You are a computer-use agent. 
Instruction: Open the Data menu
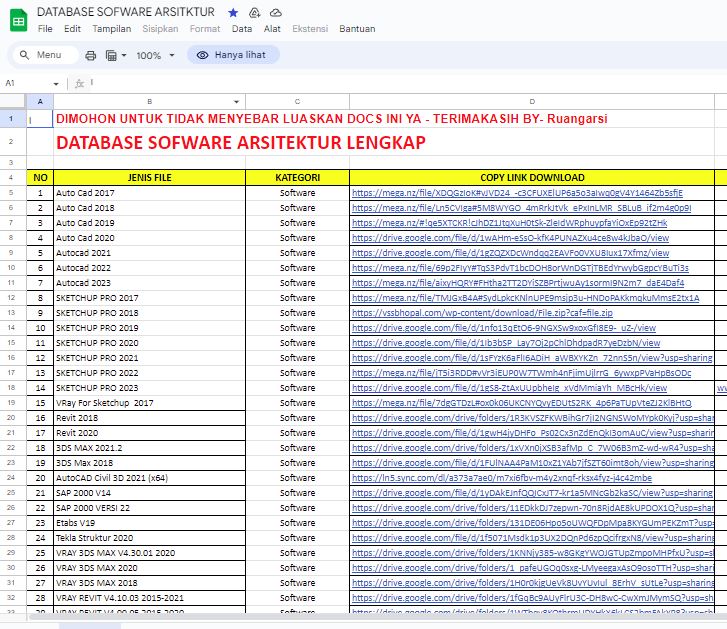point(242,29)
